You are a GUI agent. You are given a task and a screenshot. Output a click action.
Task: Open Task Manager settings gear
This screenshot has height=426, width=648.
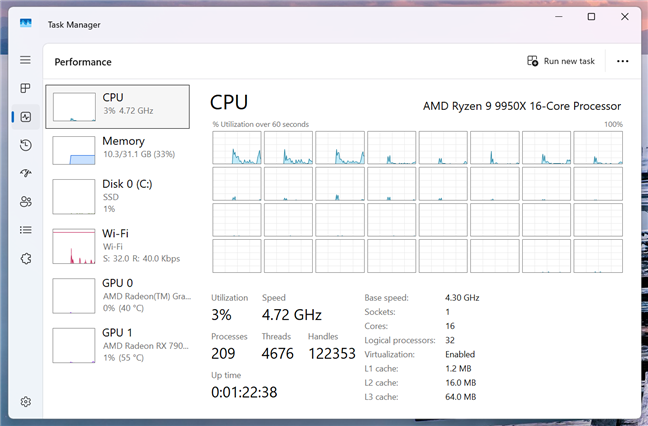tap(26, 402)
